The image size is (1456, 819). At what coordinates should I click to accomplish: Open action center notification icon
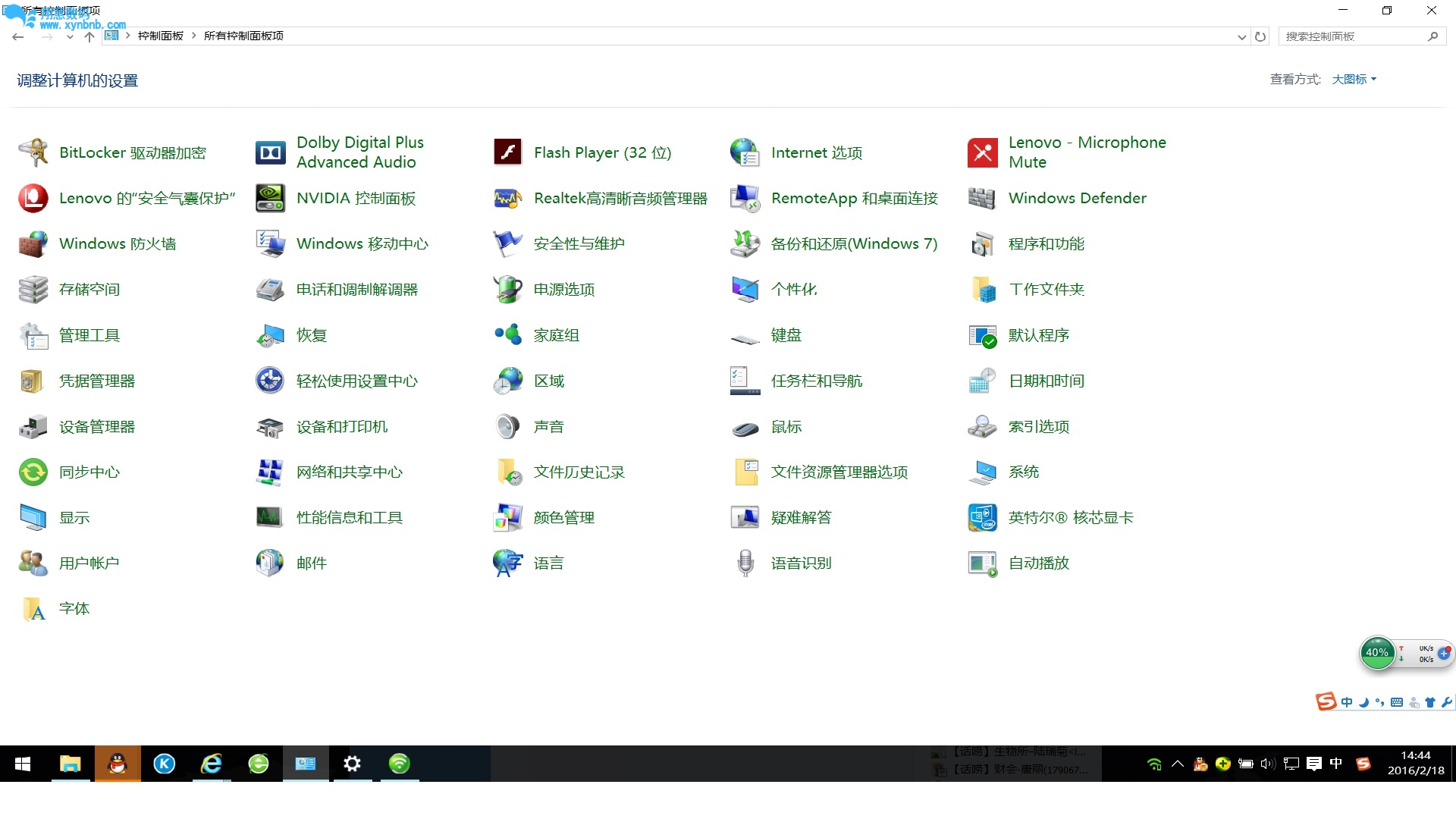click(x=1314, y=764)
